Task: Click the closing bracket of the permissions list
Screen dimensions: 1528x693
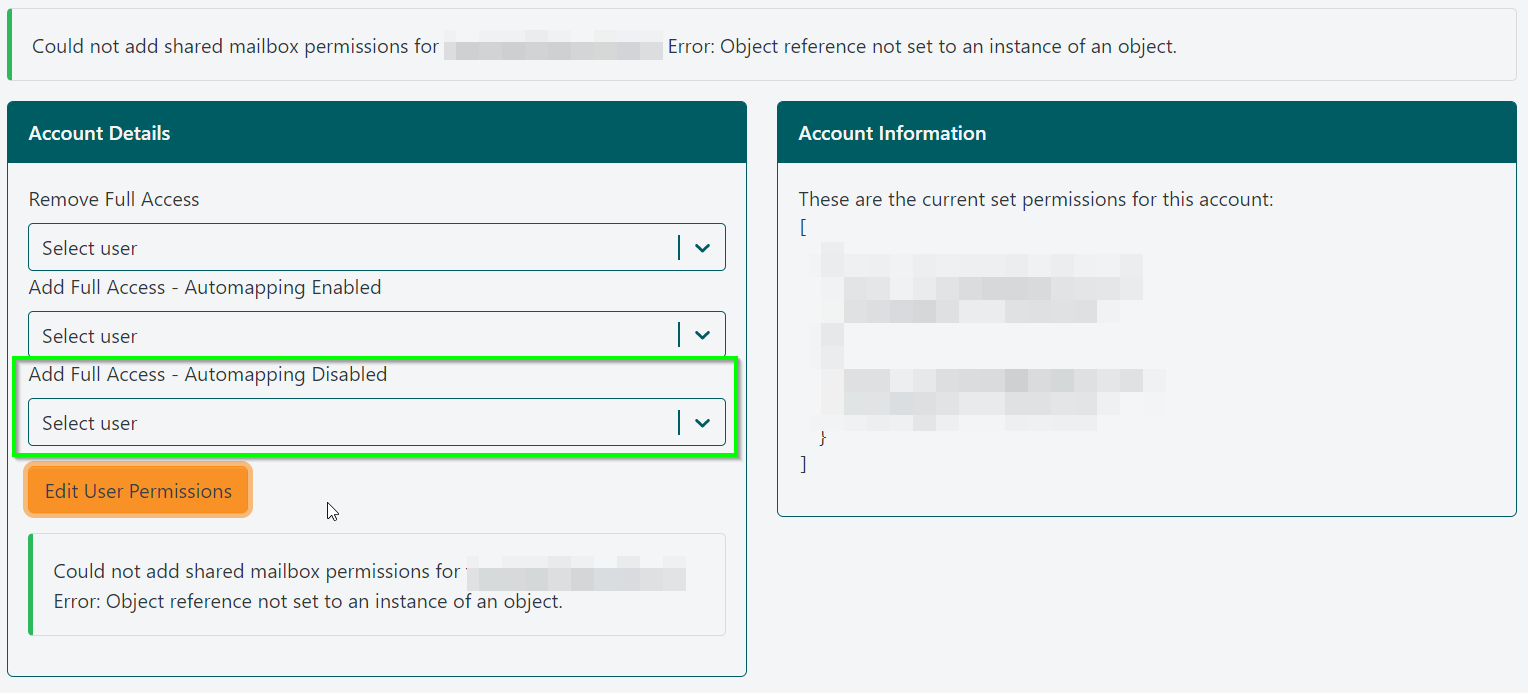Action: pos(803,463)
